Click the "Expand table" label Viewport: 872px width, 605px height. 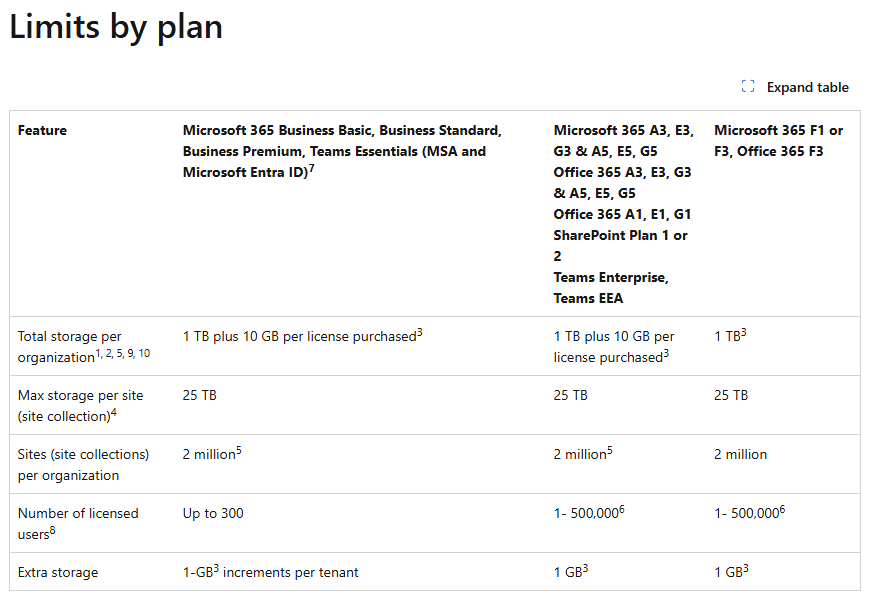pos(807,87)
